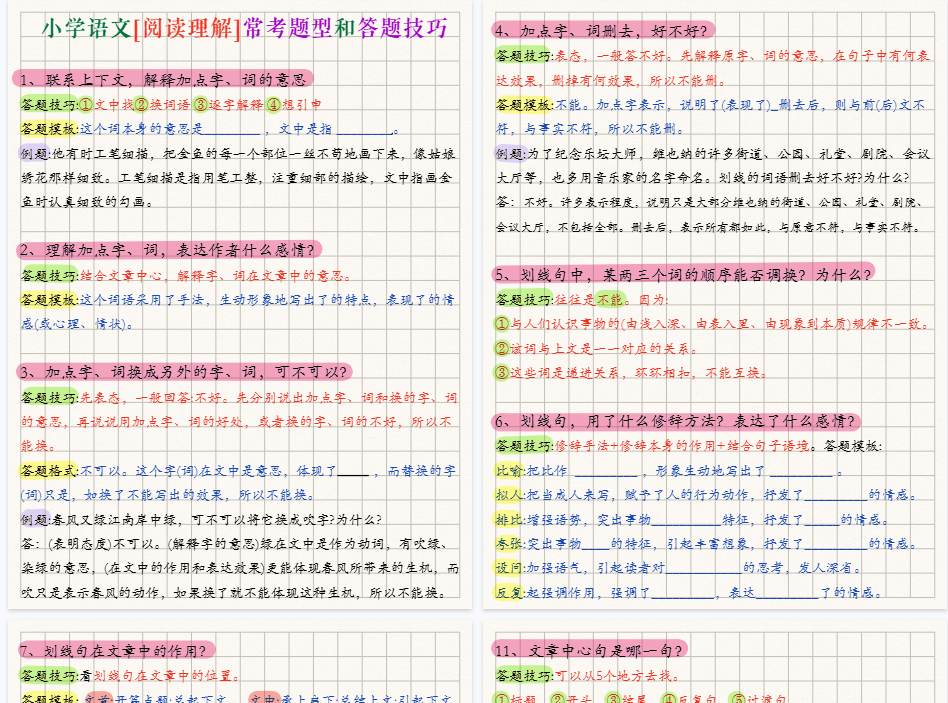Click the purple 例题 label under heading 3
Screen dimensions: 948x703
click(35, 519)
